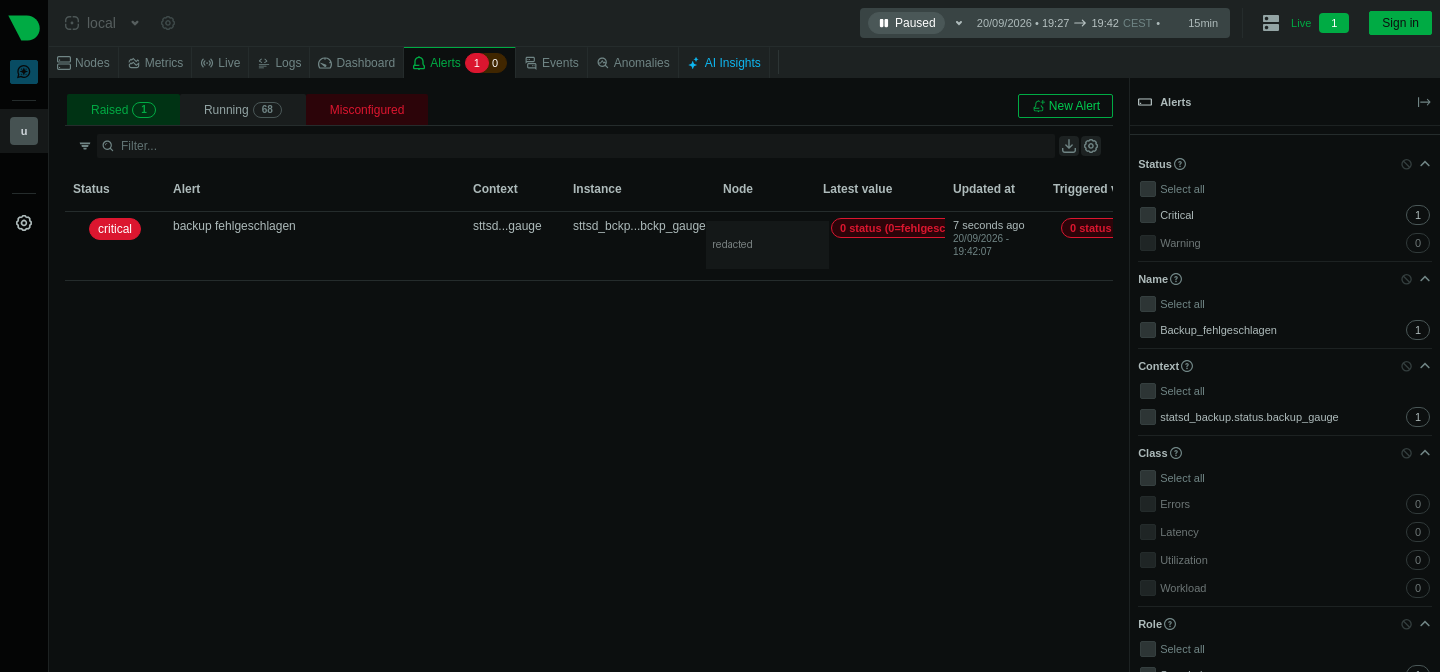Focus the Filter search field
Viewport: 1440px width, 672px height.
[x=576, y=146]
